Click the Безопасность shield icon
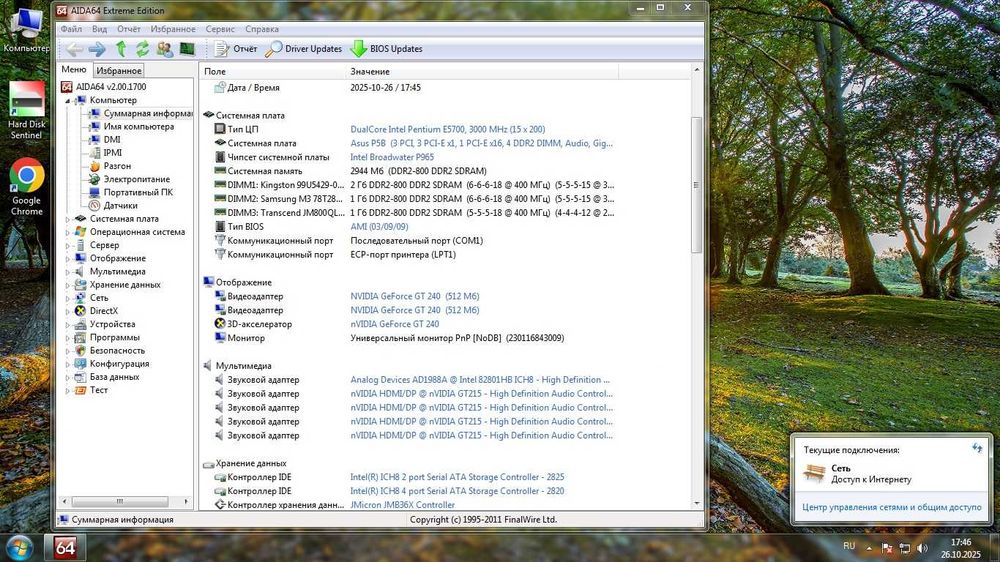1000x562 pixels. (80, 350)
